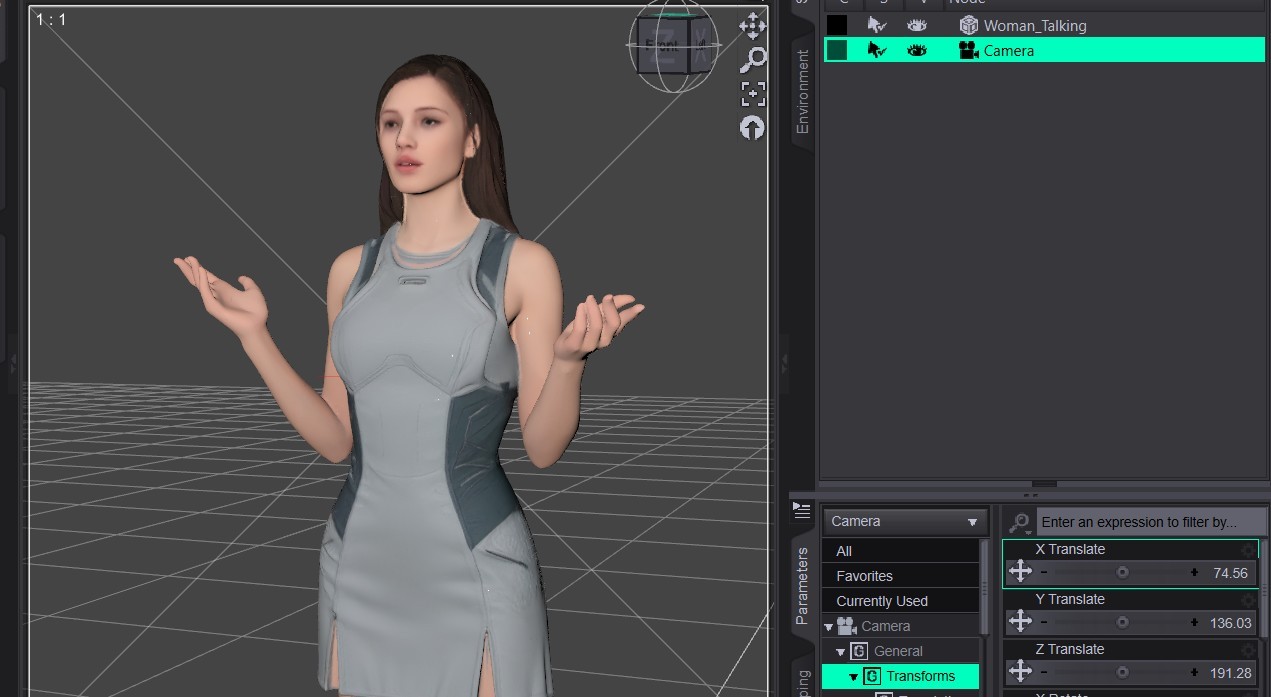Click the X Translate value 74.56
1271x697 pixels.
[x=1230, y=573]
